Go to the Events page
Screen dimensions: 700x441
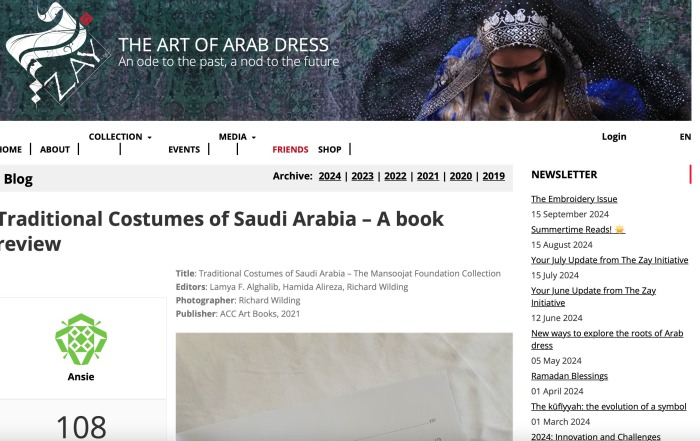tap(184, 150)
